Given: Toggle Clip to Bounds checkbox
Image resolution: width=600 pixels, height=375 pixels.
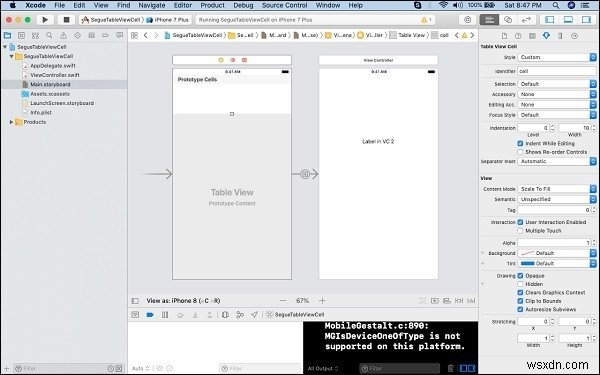Looking at the screenshot, I should [x=520, y=301].
